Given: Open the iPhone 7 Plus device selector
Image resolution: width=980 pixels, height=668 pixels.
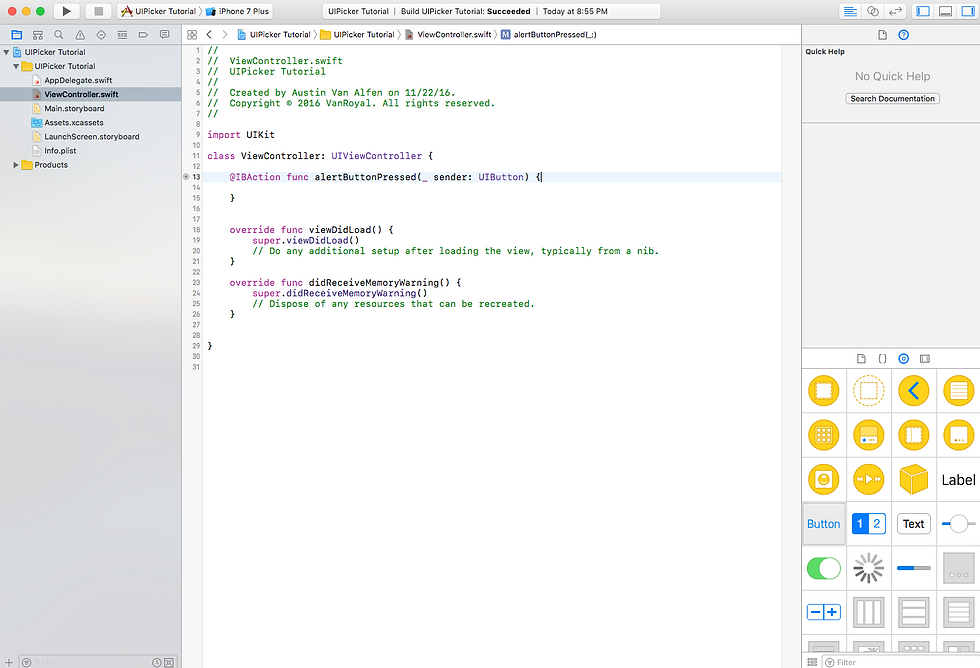Looking at the screenshot, I should point(238,11).
